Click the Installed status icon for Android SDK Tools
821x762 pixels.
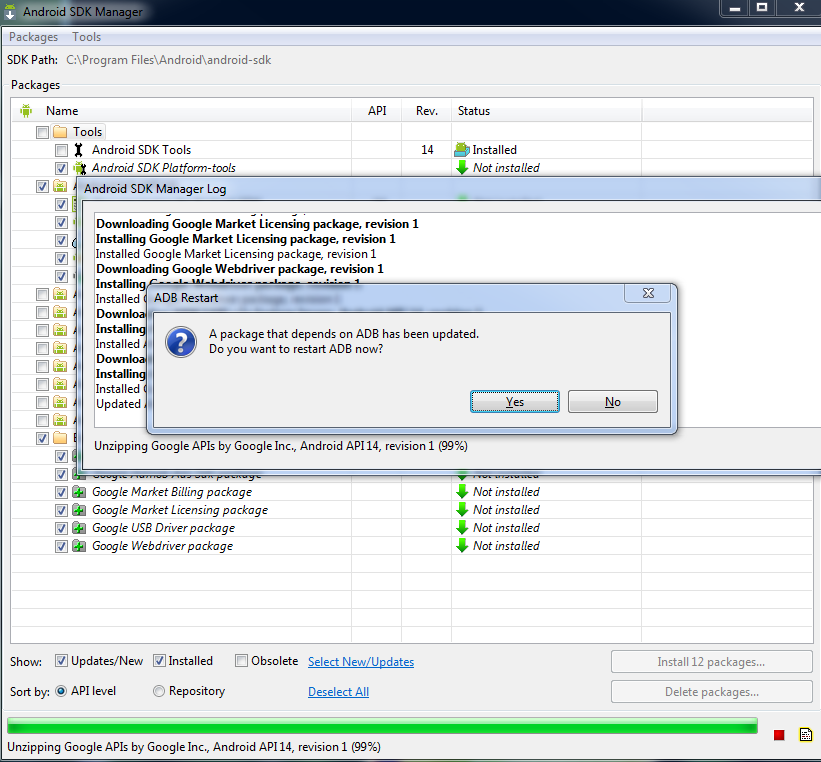(x=462, y=150)
